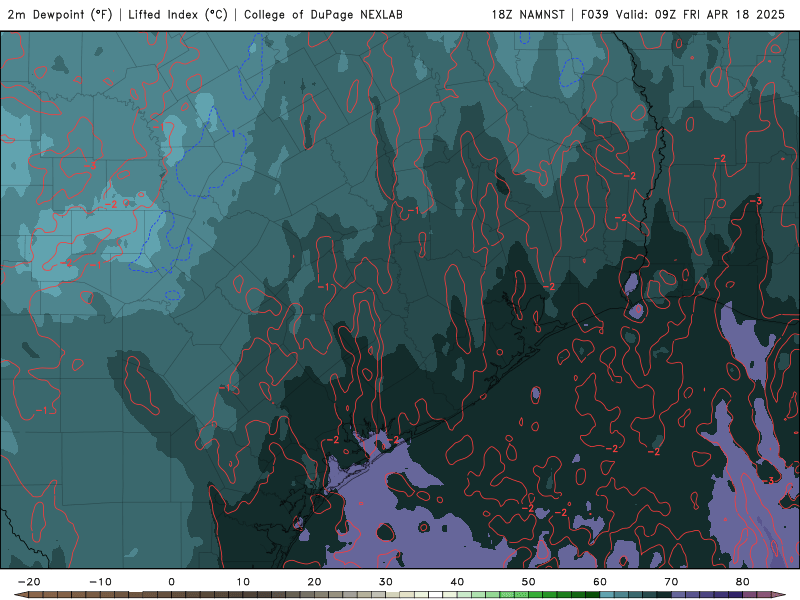Screen dimensions: 800x600
Task: Click the '-20' color scale tick label
Action: pos(29,582)
